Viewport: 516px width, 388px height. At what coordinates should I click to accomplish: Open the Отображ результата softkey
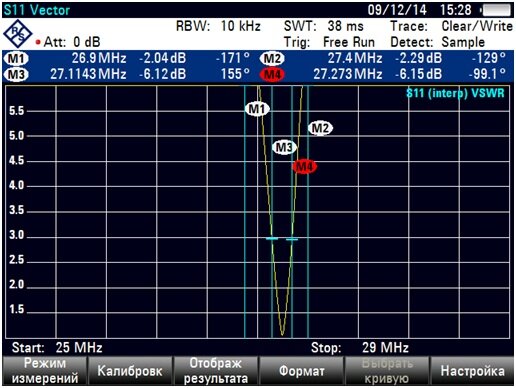point(216,371)
